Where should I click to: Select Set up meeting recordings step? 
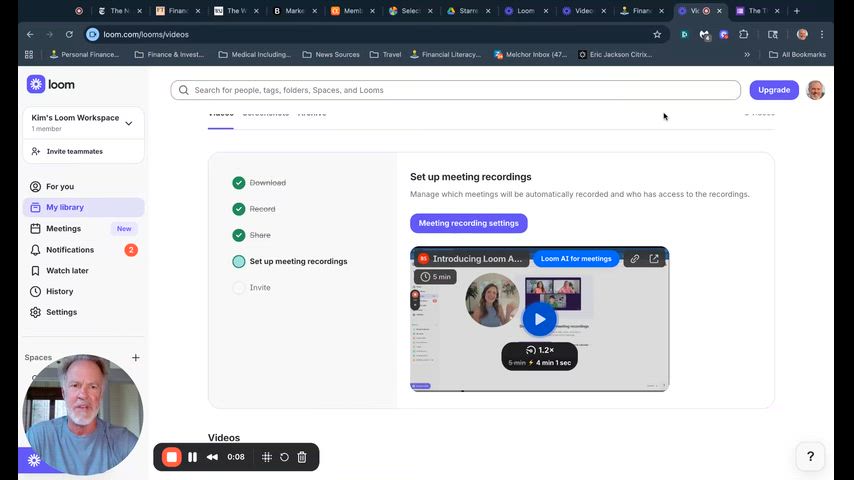click(290, 261)
